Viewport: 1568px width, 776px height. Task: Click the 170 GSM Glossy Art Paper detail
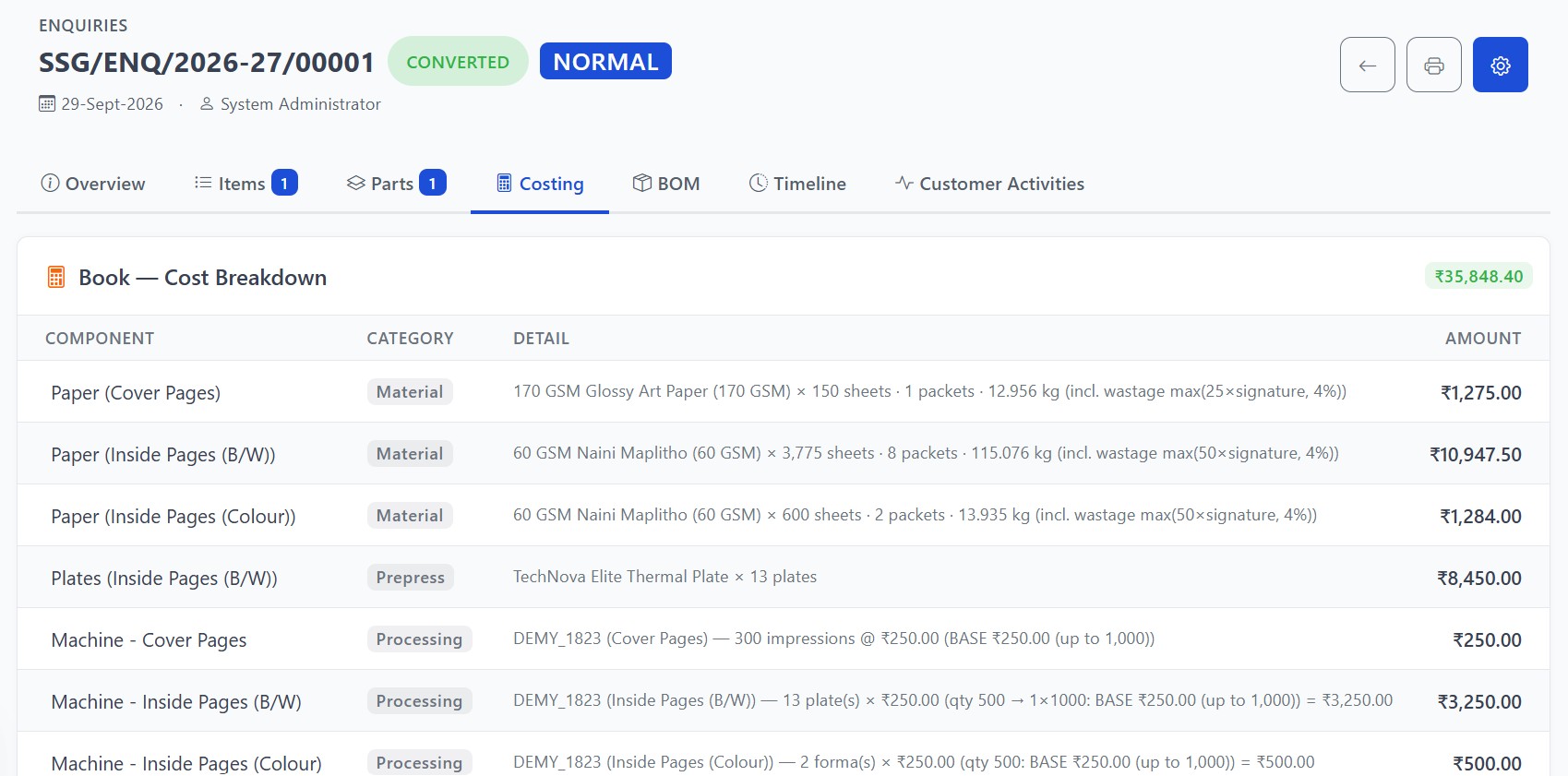929,391
